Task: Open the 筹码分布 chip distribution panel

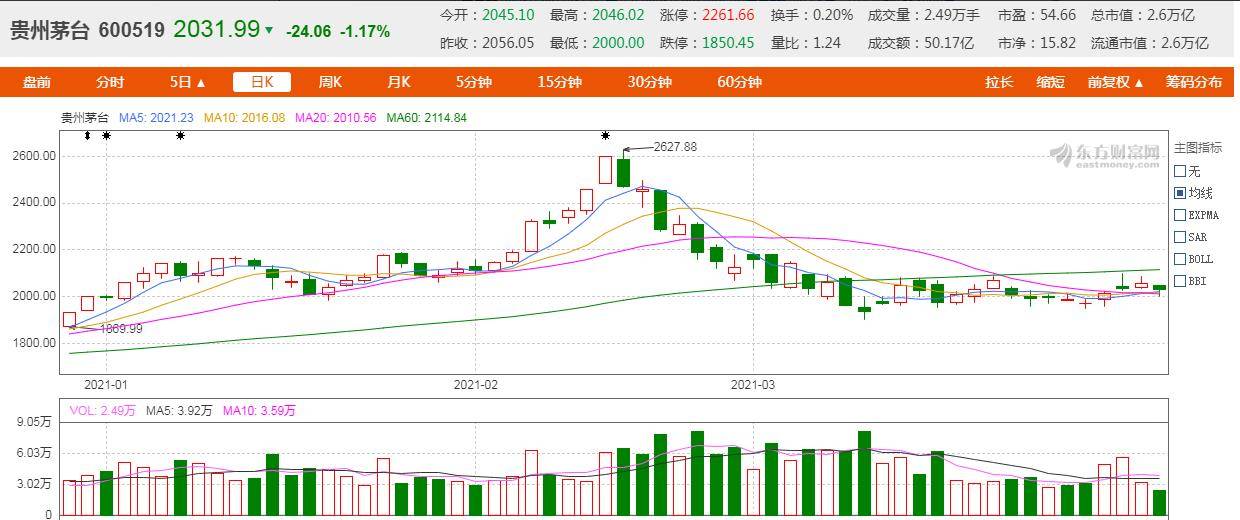Action: coord(1193,82)
